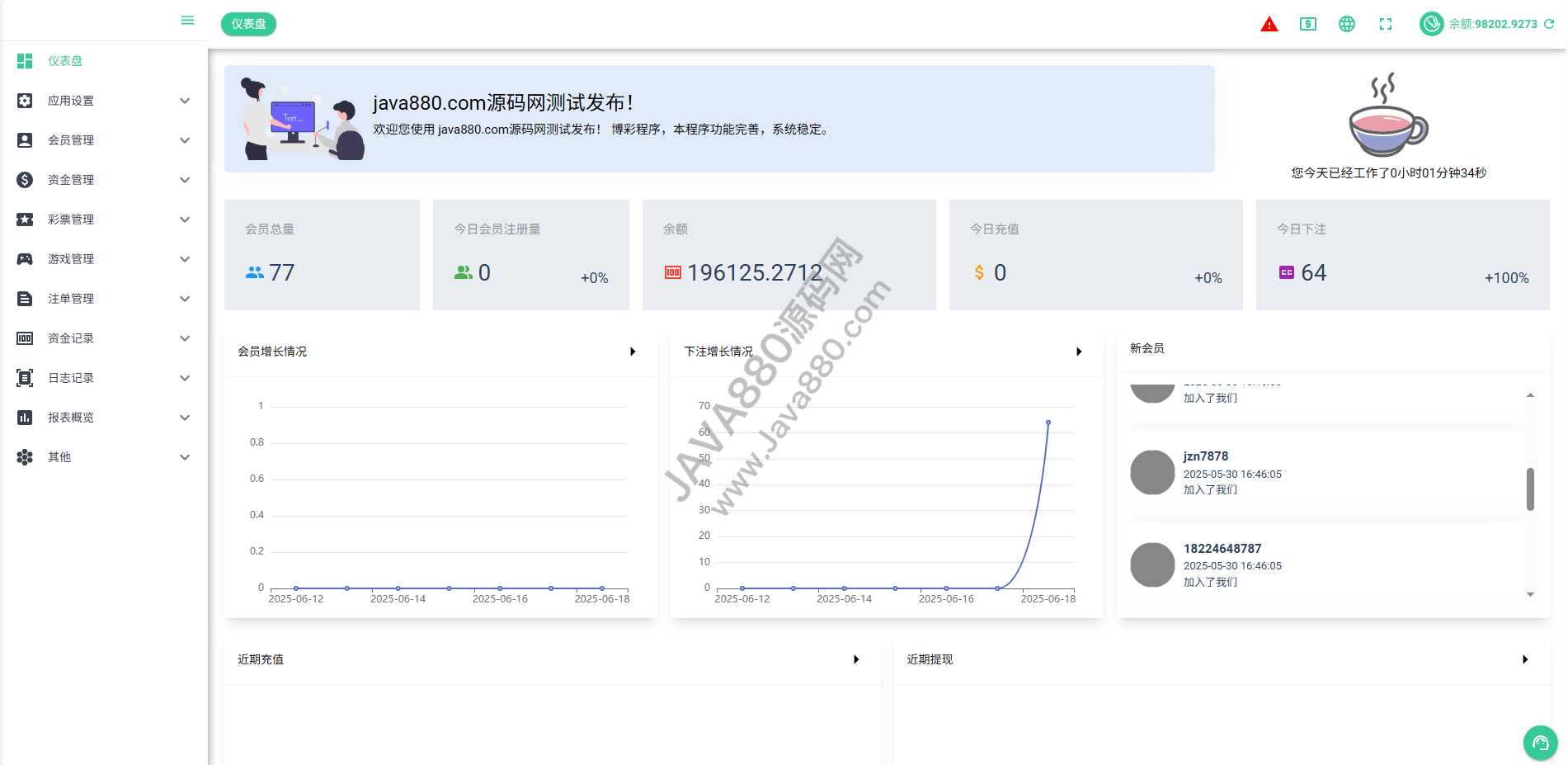Click the coffee cup illustration
The image size is (1568, 765).
coord(1388,115)
